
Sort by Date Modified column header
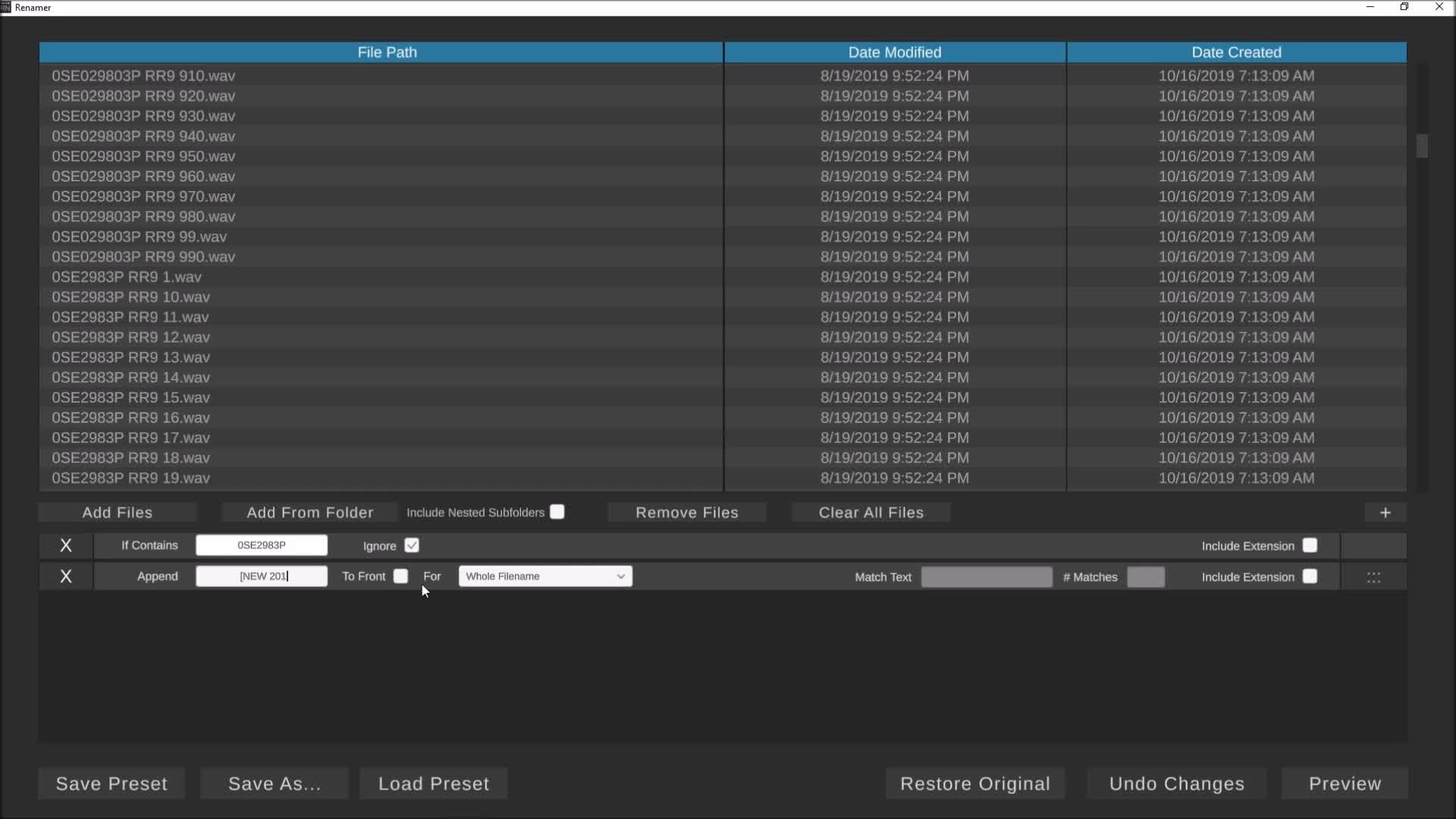point(894,52)
